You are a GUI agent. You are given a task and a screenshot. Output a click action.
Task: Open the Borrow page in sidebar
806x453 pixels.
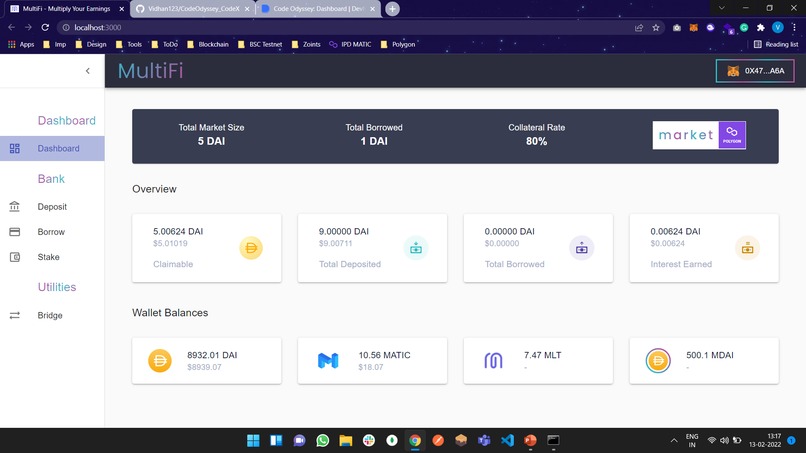(x=52, y=232)
